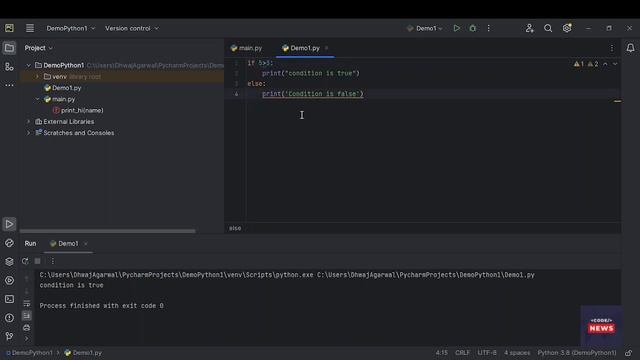Open the DemoPython1 project dropdown
This screenshot has width=640, height=360.
[71, 28]
